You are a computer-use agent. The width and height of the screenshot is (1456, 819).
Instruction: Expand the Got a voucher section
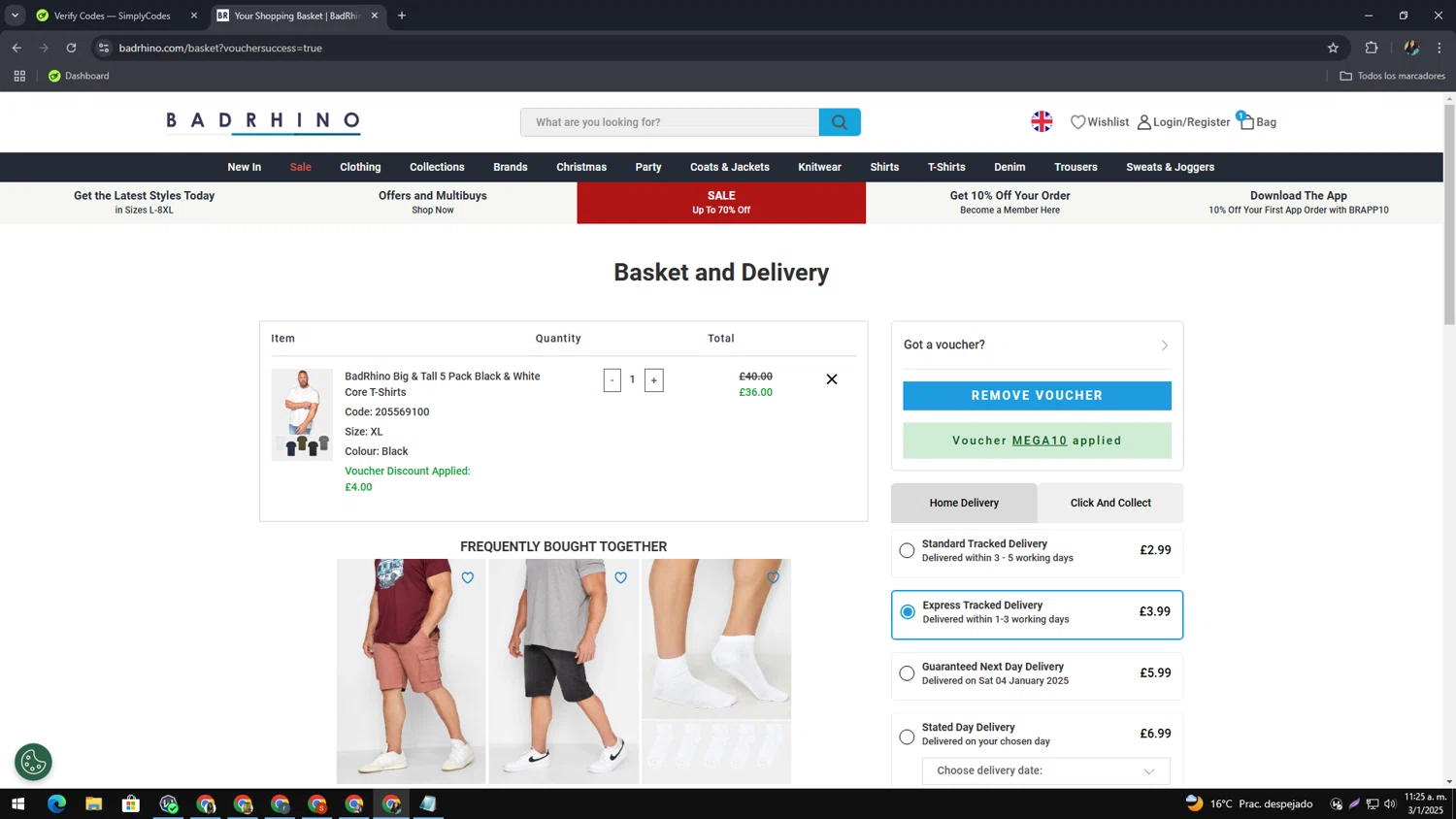[1037, 345]
